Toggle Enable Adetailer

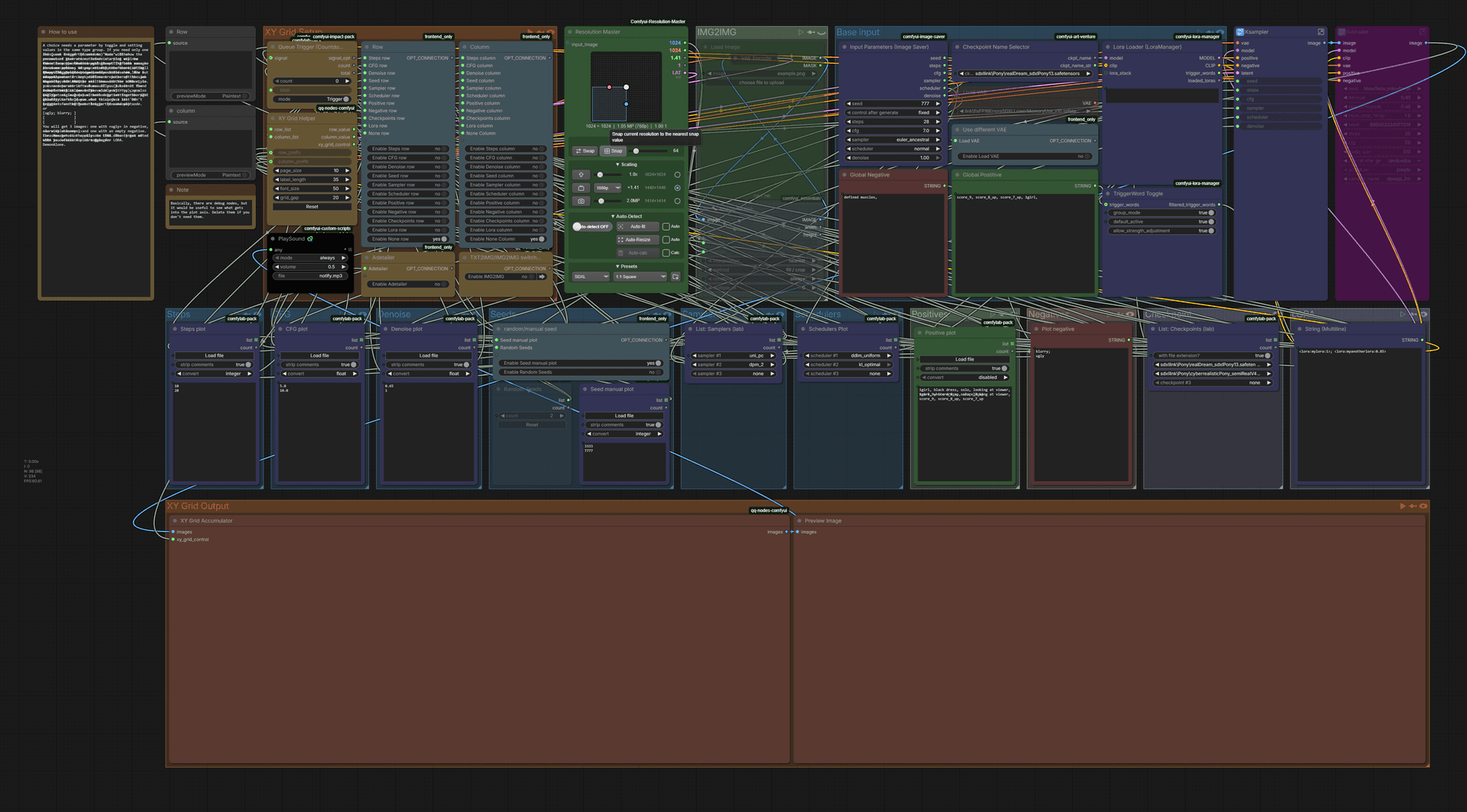tap(406, 284)
